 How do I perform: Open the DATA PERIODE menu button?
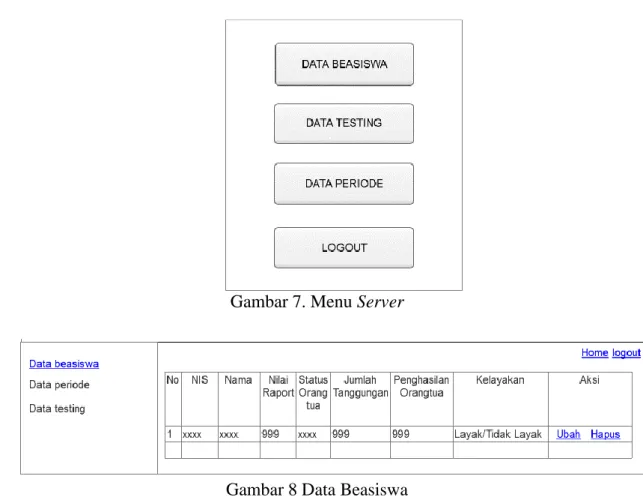[344, 183]
